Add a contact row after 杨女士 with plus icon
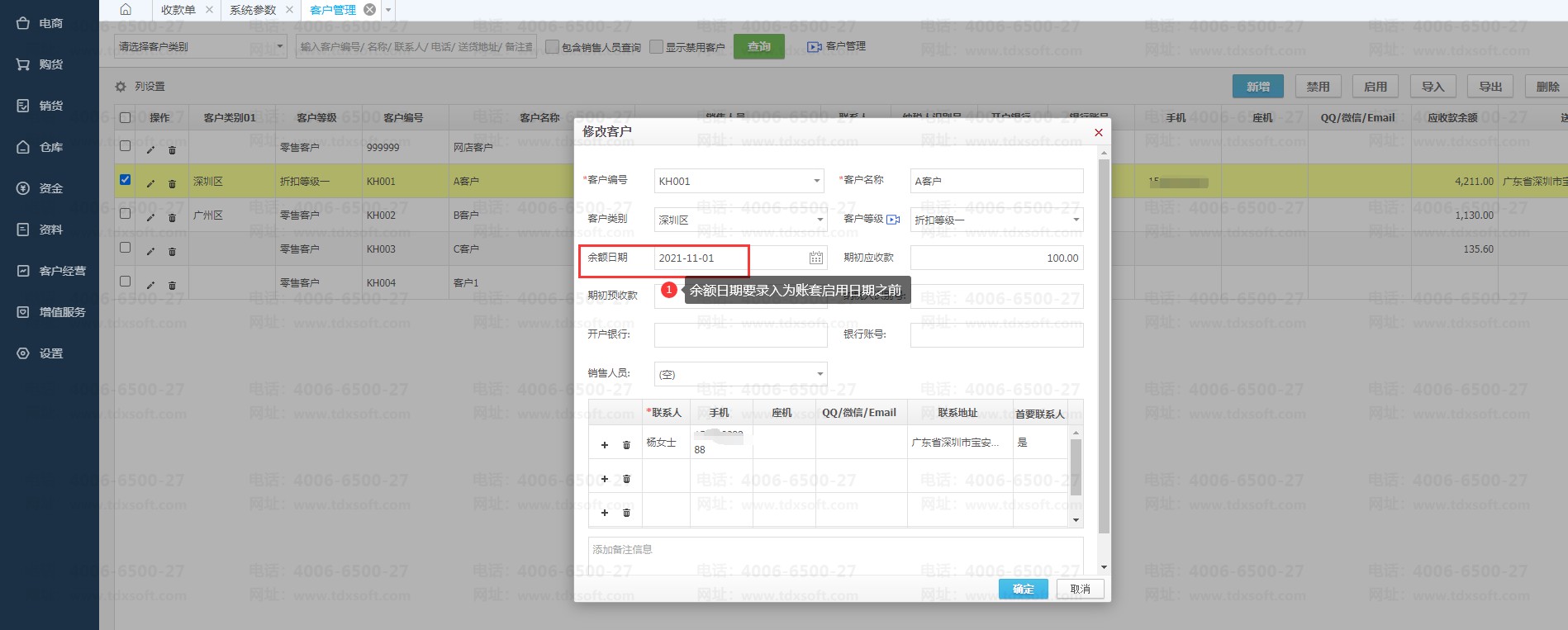 click(x=605, y=445)
